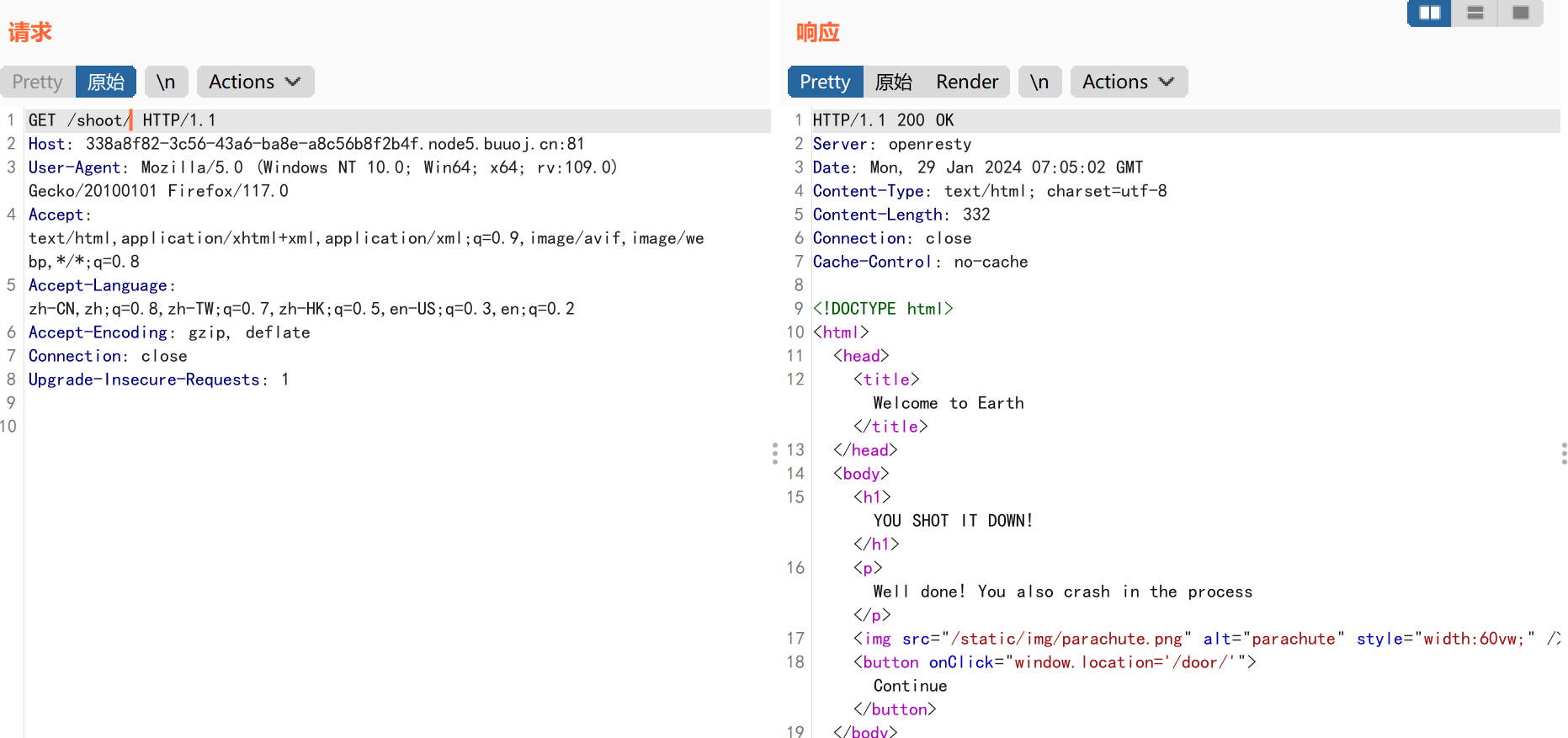Image resolution: width=1568 pixels, height=738 pixels.
Task: Click 'YOU SHOT IT DOWN!' heading text
Action: tap(953, 521)
